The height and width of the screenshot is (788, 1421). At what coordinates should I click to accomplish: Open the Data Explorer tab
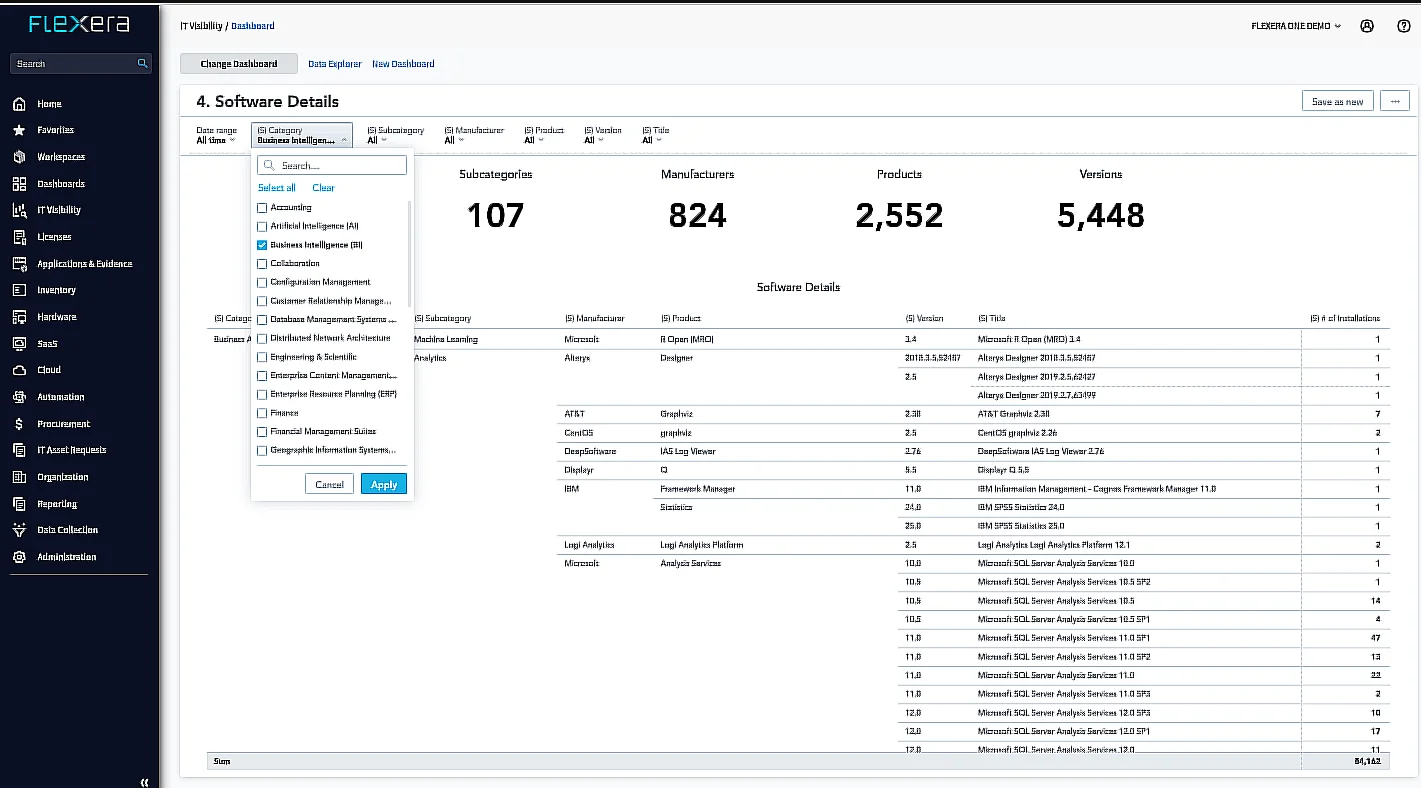(x=335, y=64)
